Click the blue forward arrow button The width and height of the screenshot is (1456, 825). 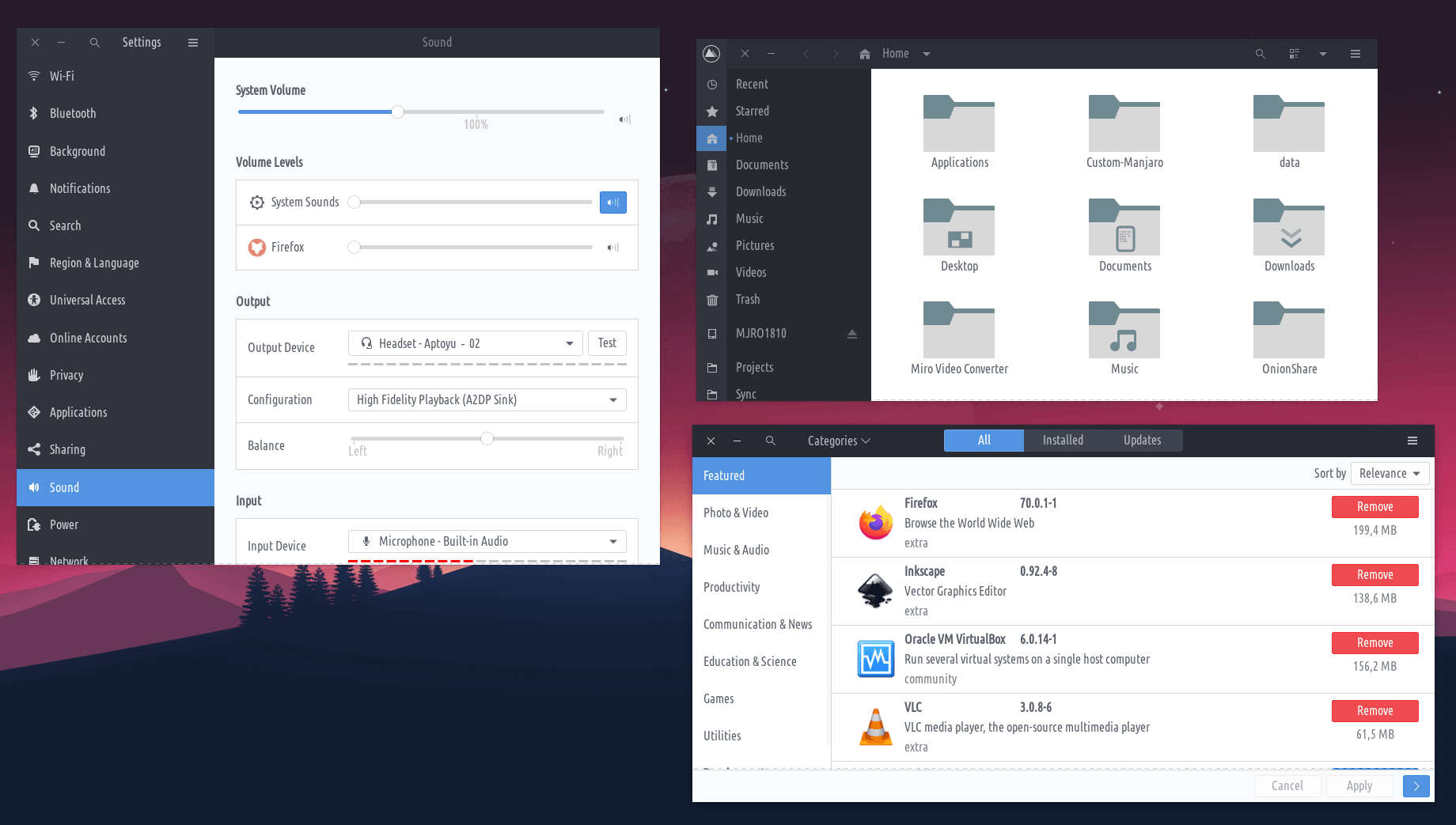click(x=1416, y=785)
